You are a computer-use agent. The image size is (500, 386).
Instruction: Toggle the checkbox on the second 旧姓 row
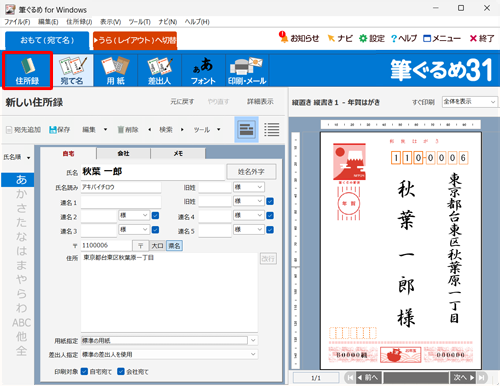(x=270, y=201)
